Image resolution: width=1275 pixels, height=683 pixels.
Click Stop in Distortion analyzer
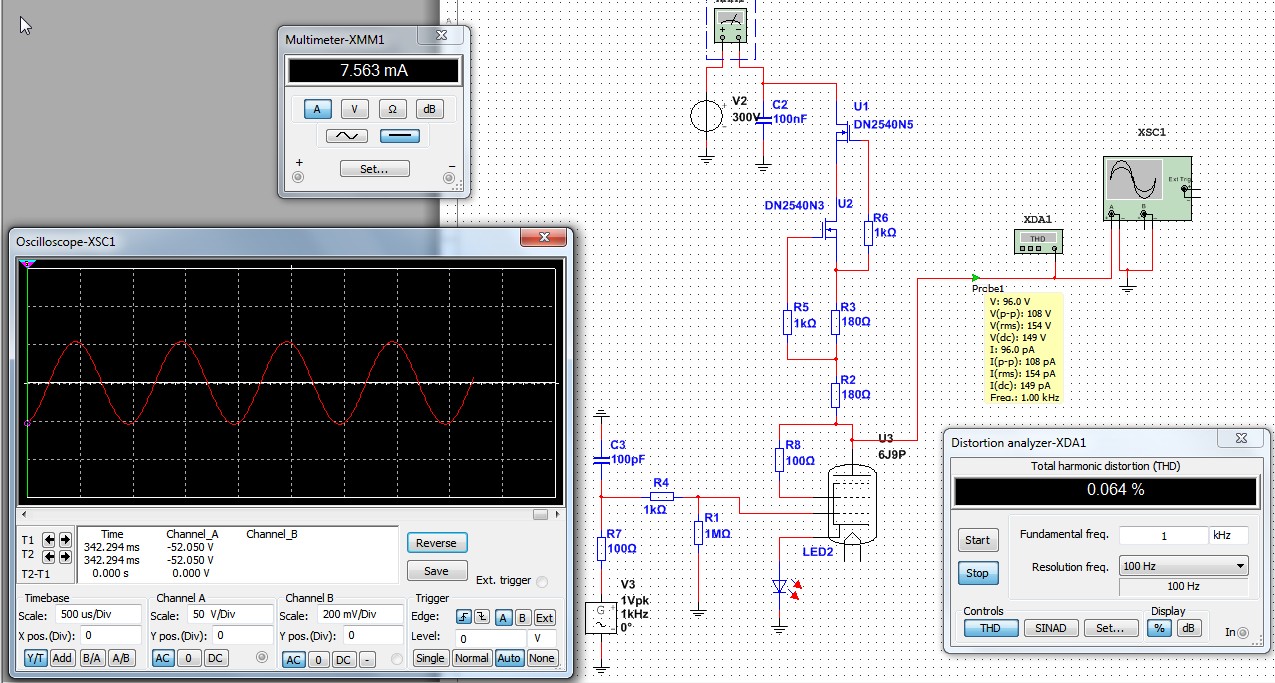coord(977,573)
